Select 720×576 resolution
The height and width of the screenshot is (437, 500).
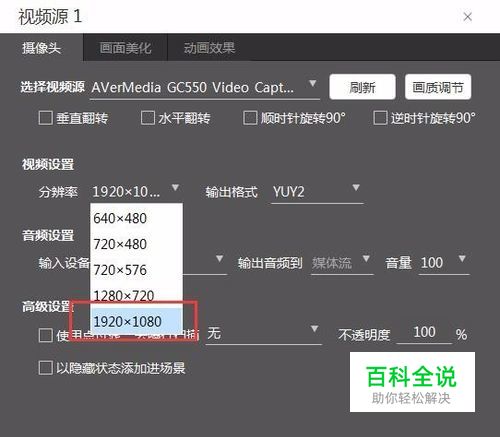click(136, 270)
